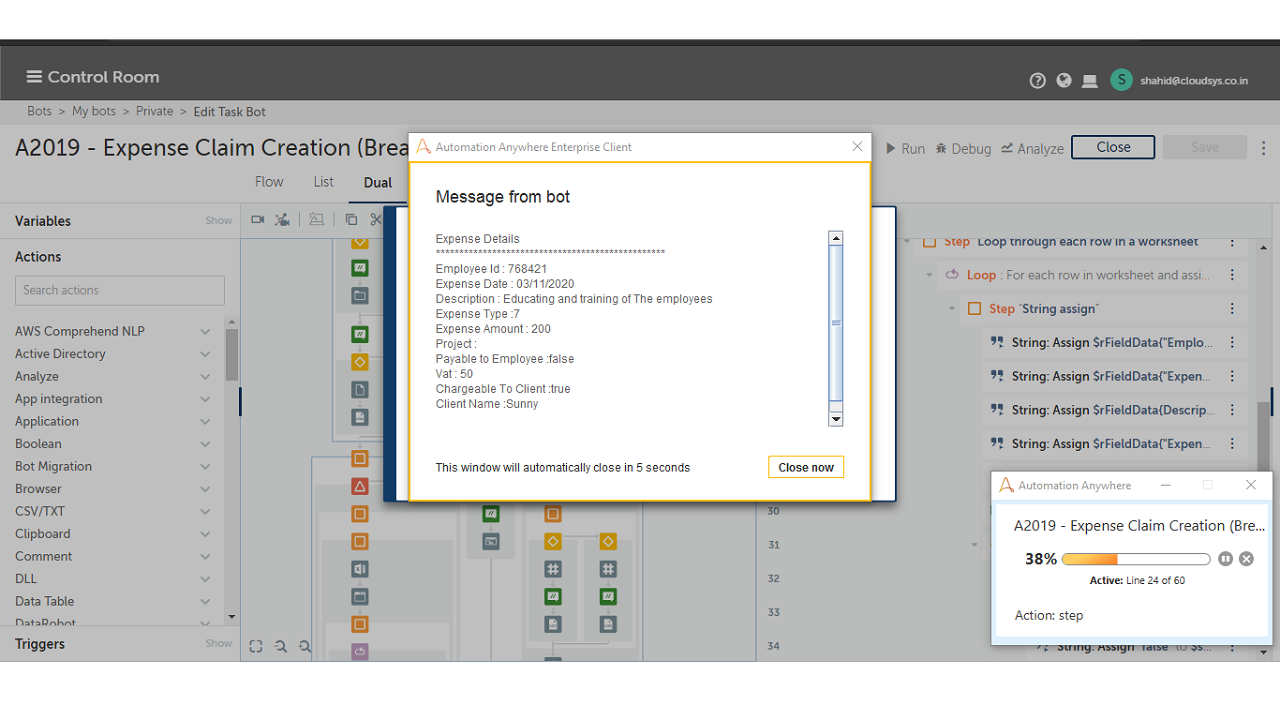Click the camera record icon in toolbar

(257, 219)
